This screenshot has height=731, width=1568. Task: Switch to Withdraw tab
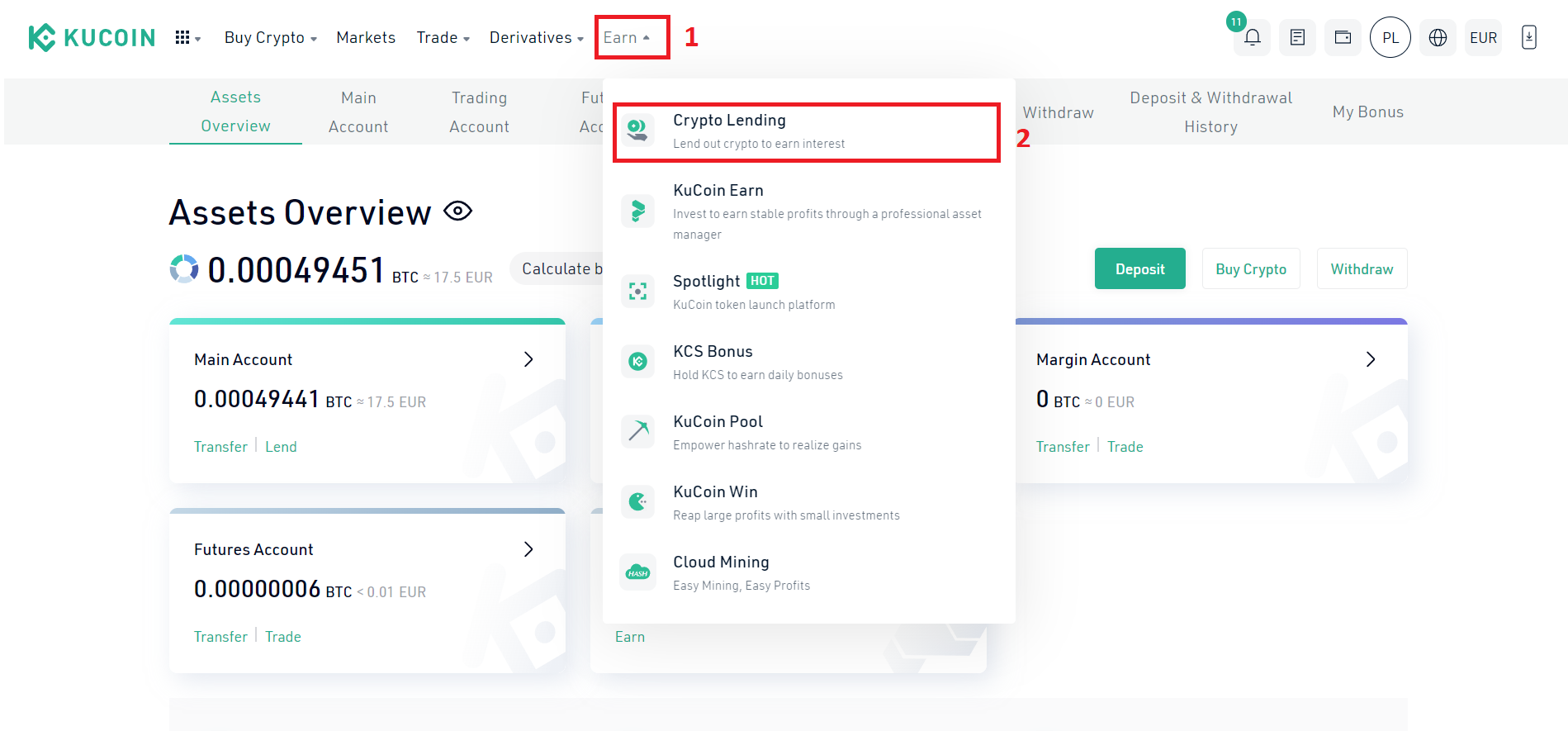tap(1058, 112)
